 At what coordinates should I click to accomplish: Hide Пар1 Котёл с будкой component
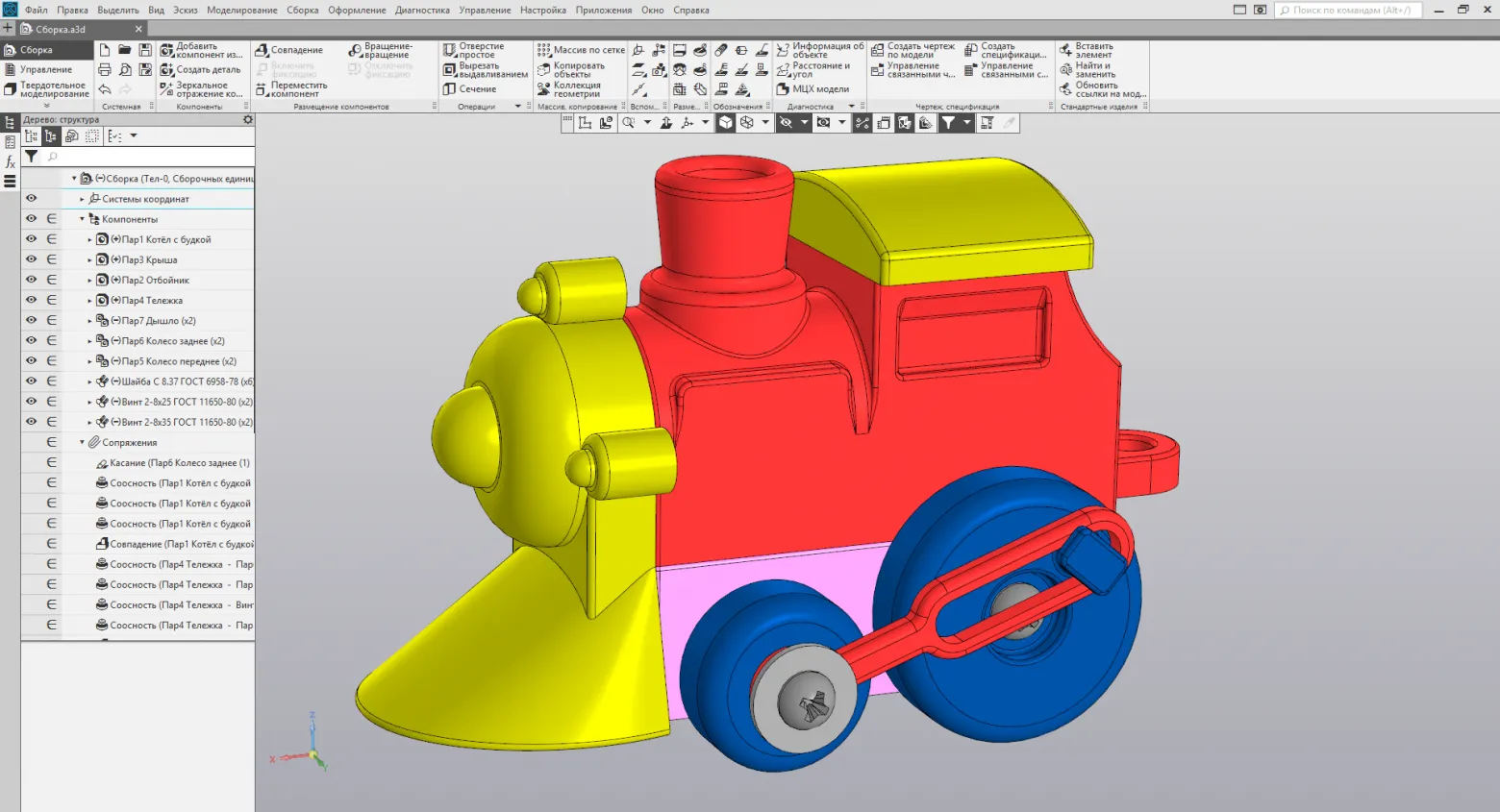point(31,239)
